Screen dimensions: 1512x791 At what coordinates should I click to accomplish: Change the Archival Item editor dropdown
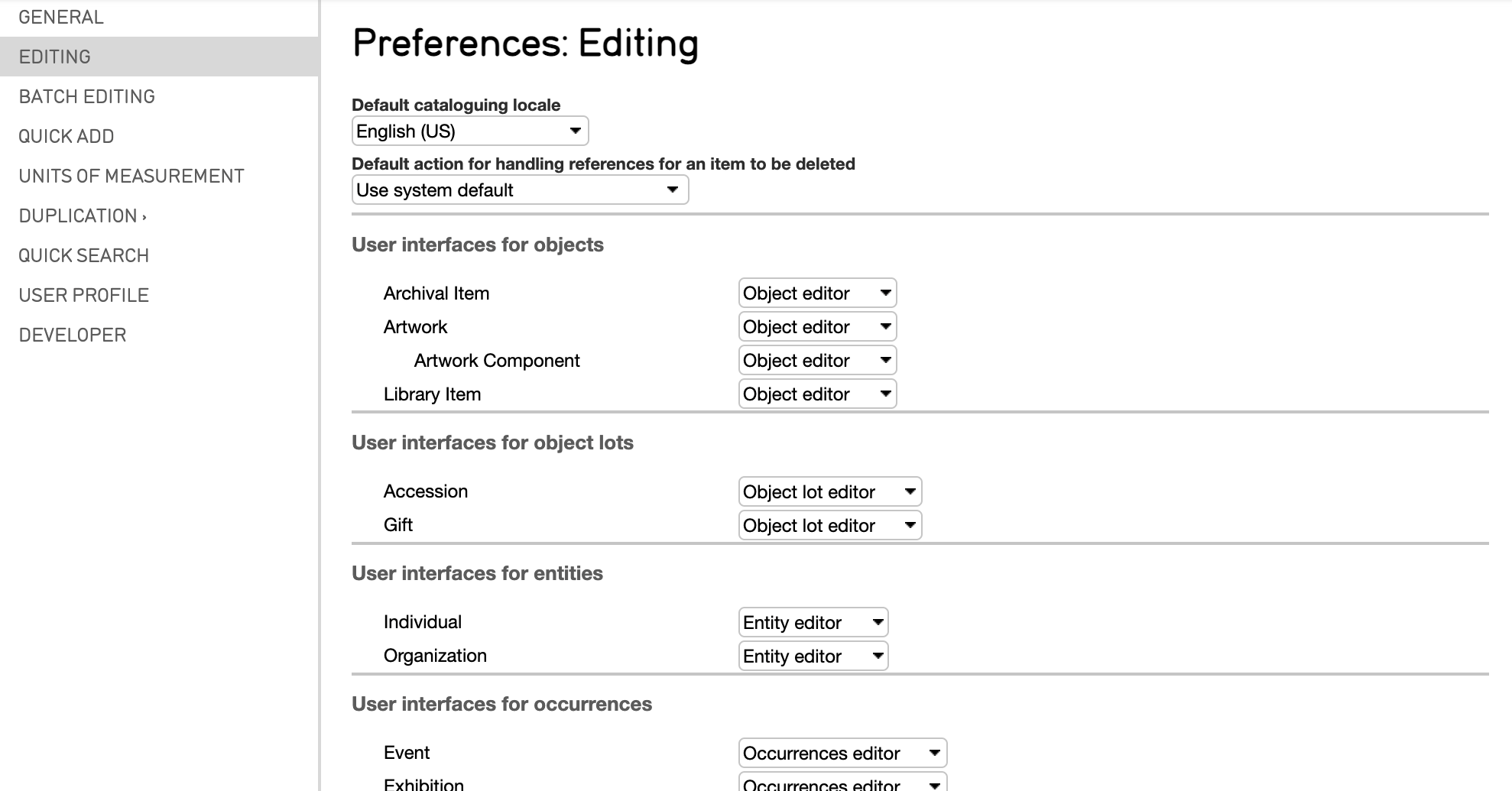click(817, 293)
